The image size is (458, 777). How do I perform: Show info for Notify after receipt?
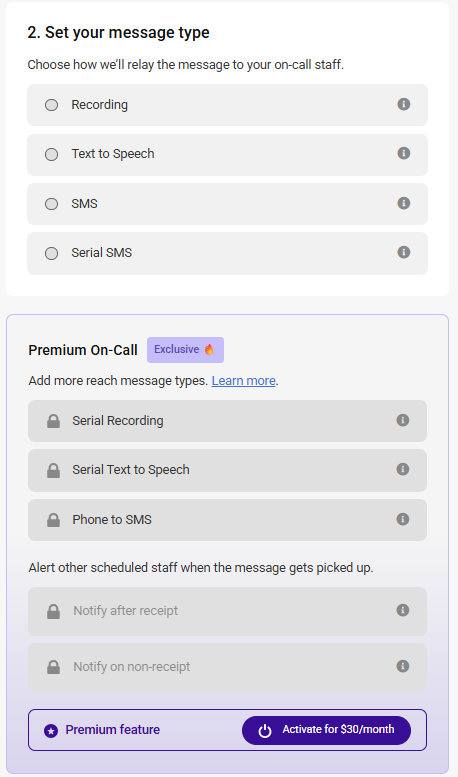(x=402, y=610)
